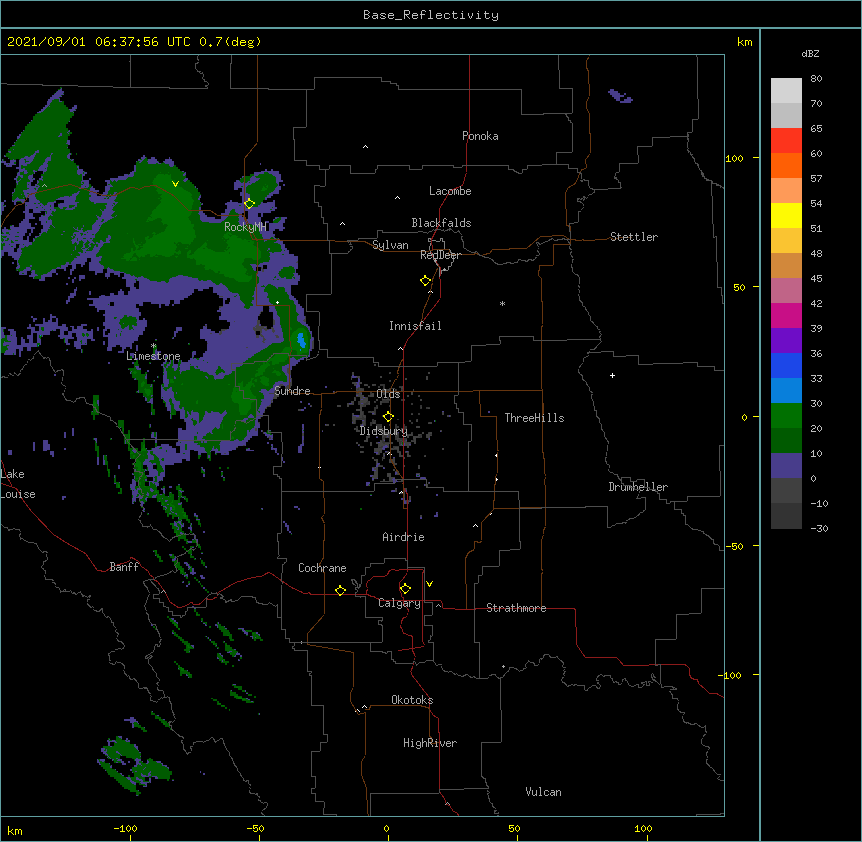Click the yellow diamond marker at RockyMH
Screen dimensions: 862x842
click(x=250, y=204)
